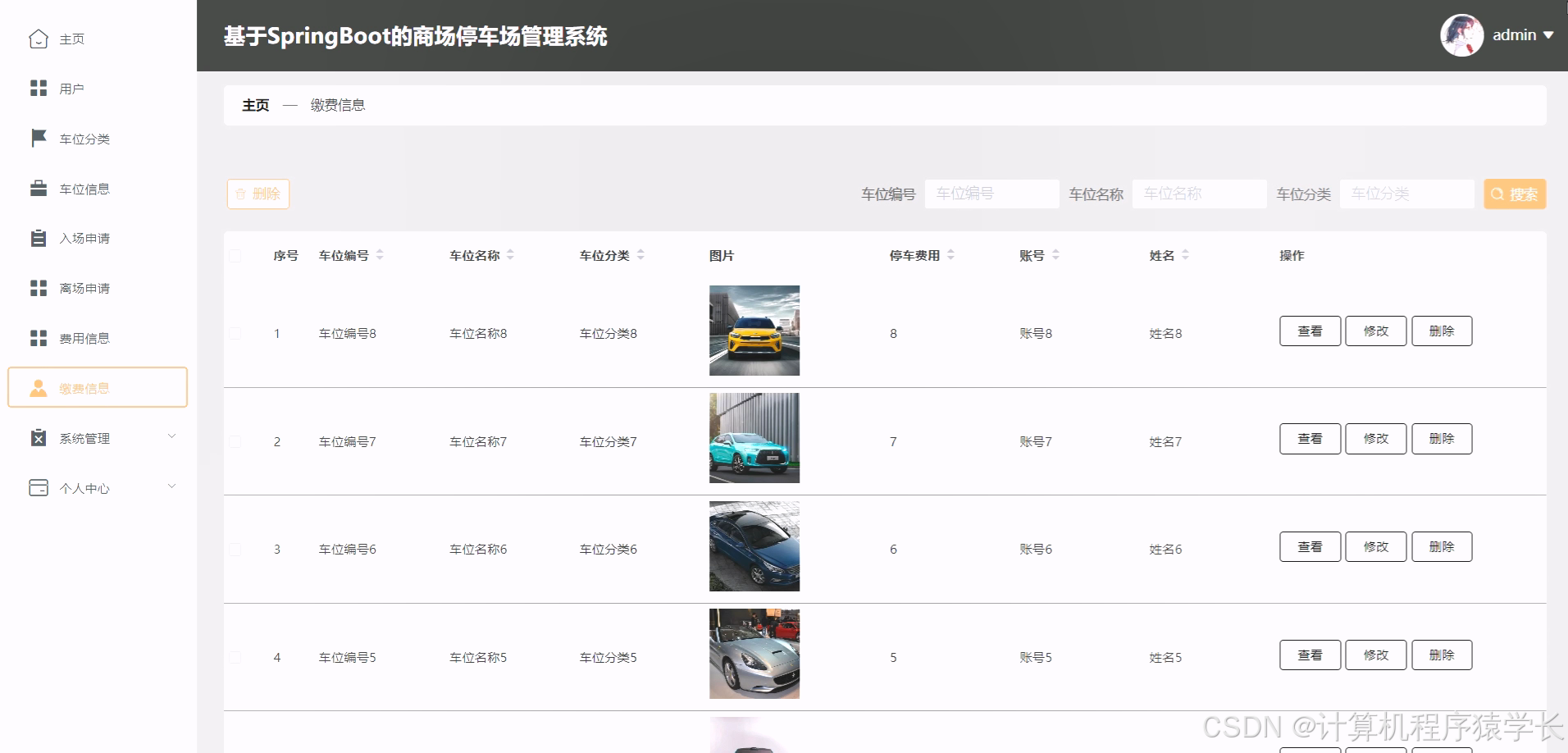Sort by 停车费用 column arrows
Screen dimensions: 1568x753
(950, 255)
